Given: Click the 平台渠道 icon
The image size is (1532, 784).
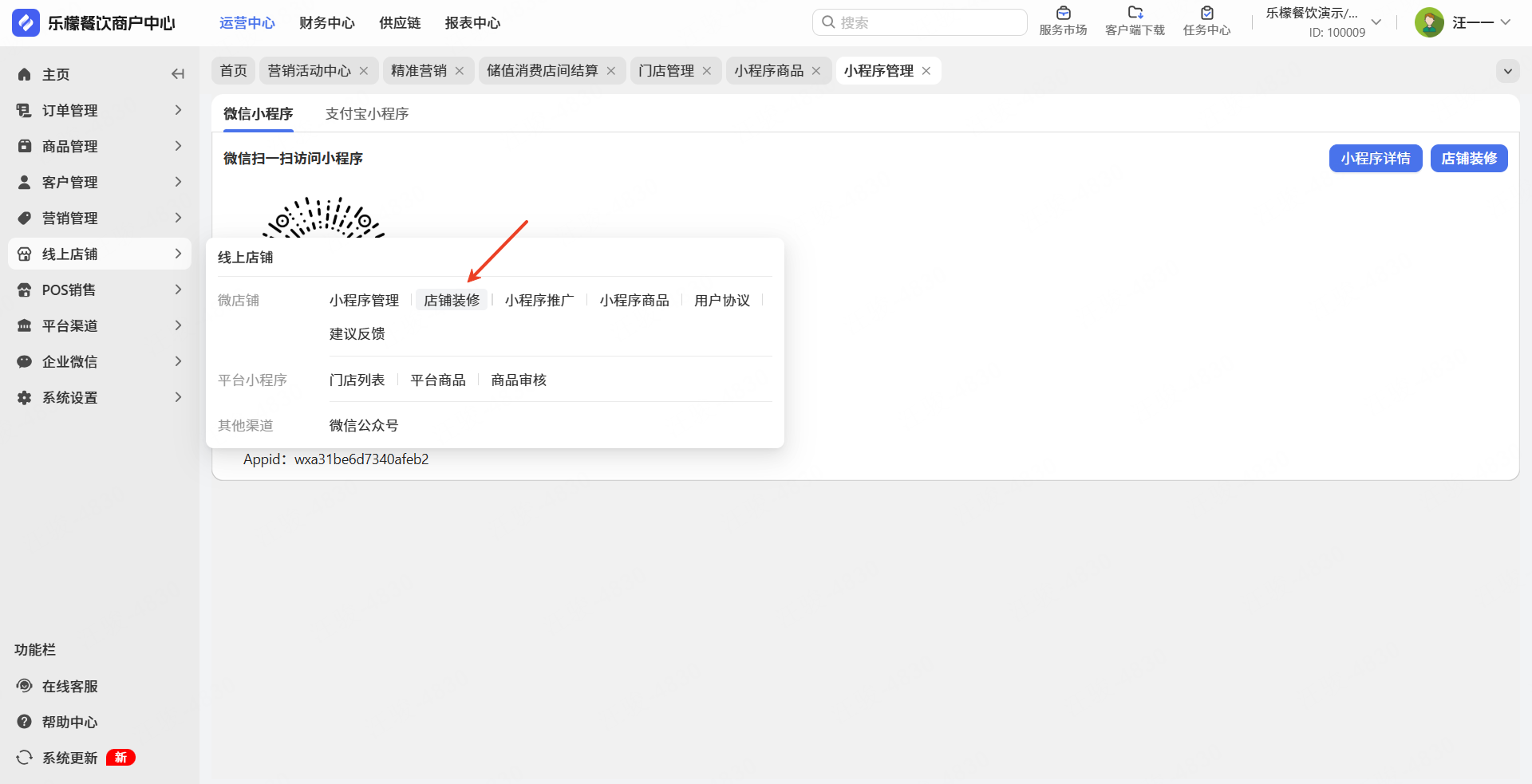Looking at the screenshot, I should coord(25,325).
